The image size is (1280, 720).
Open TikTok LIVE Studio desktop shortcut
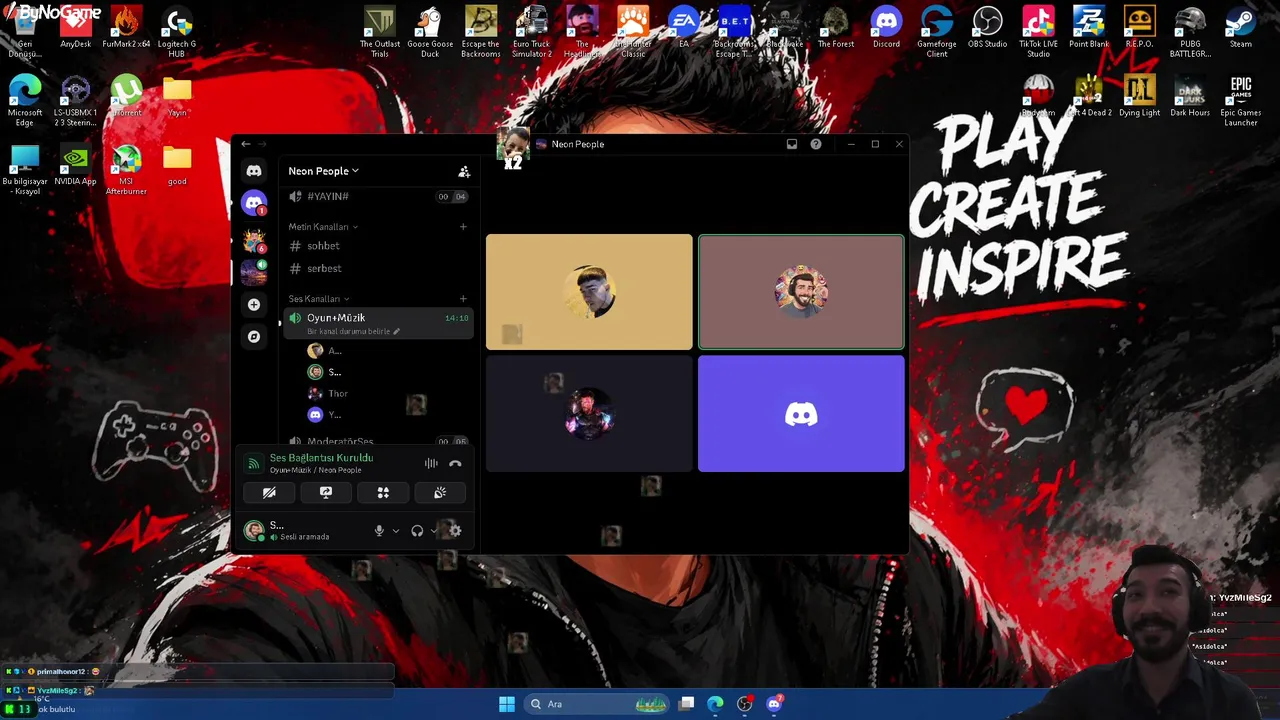[1038, 32]
